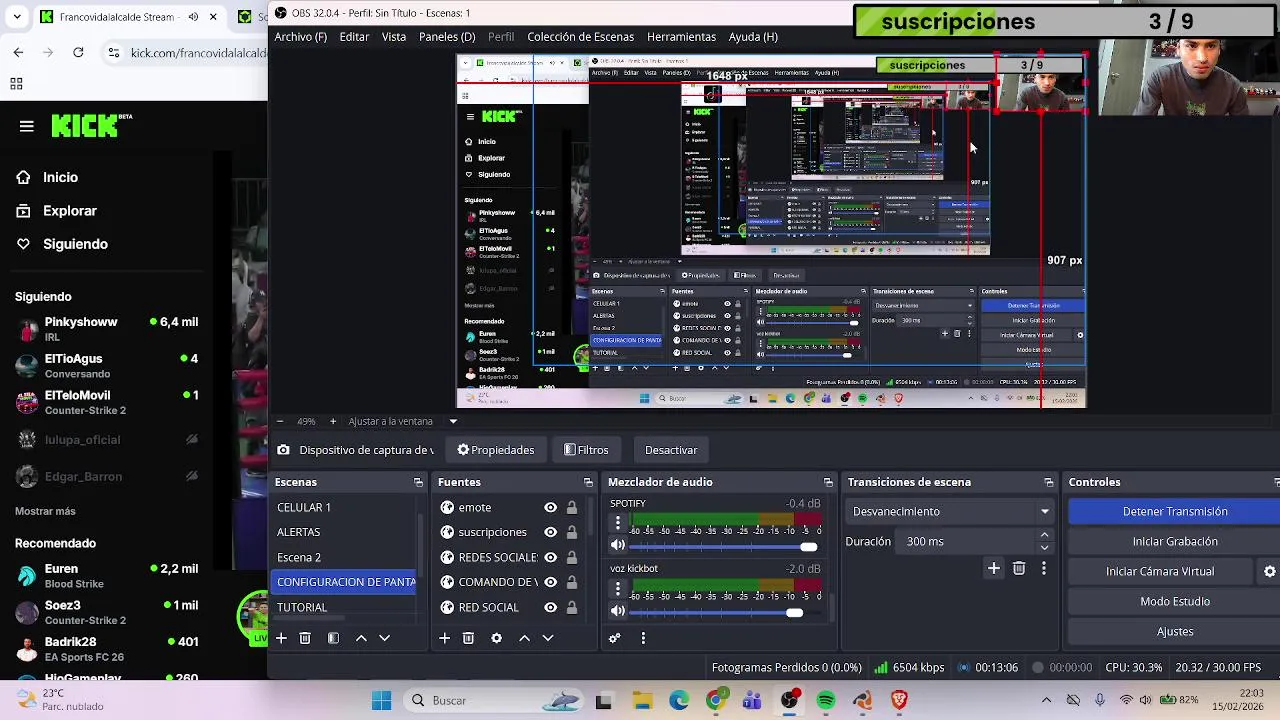Image resolution: width=1280 pixels, height=720 pixels.
Task: Open voz kickbot channel three-dot options
Action: point(617,588)
